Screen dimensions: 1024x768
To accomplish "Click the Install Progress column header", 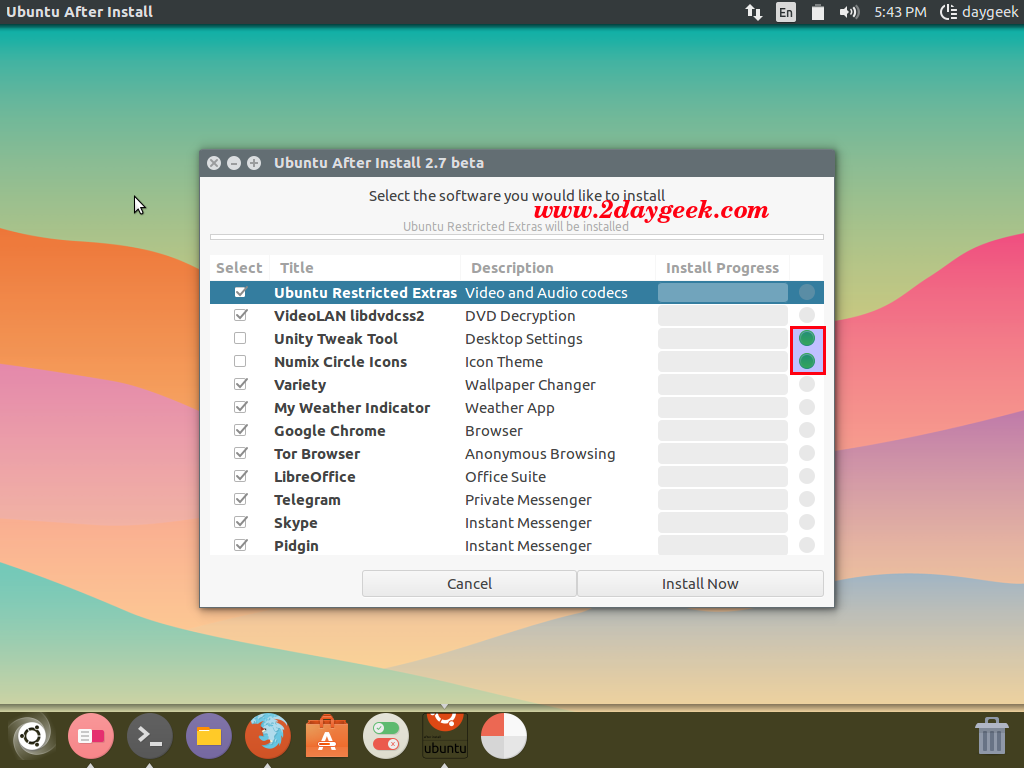I will tap(722, 268).
